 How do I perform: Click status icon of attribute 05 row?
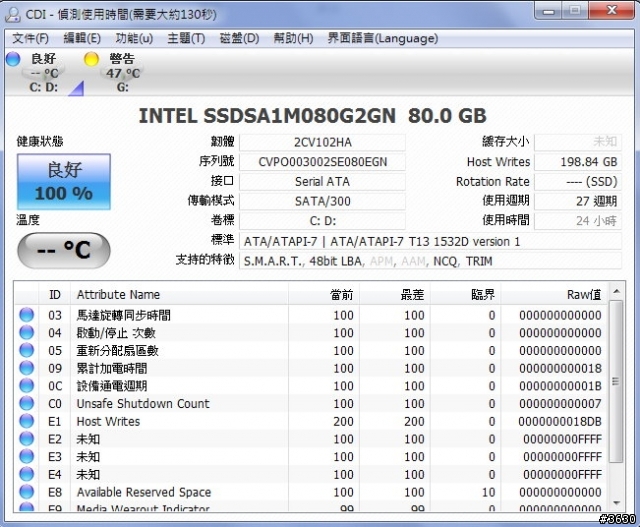click(x=27, y=350)
